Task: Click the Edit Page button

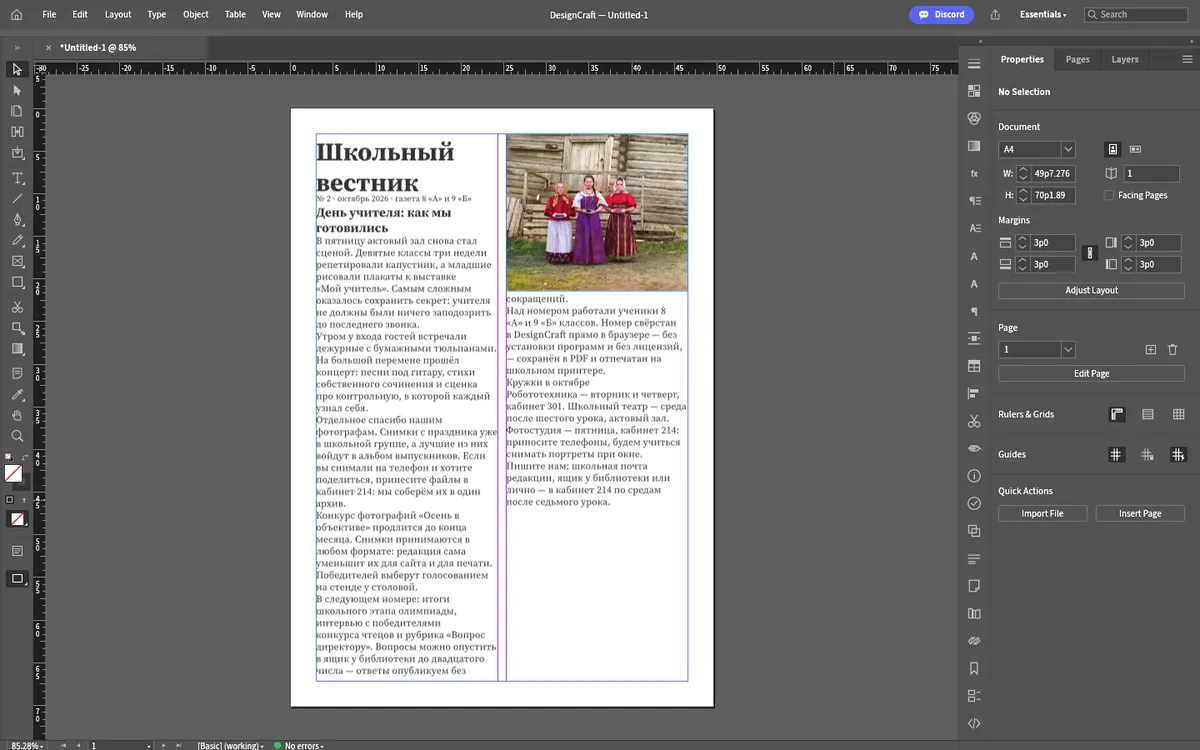Action: (x=1091, y=373)
